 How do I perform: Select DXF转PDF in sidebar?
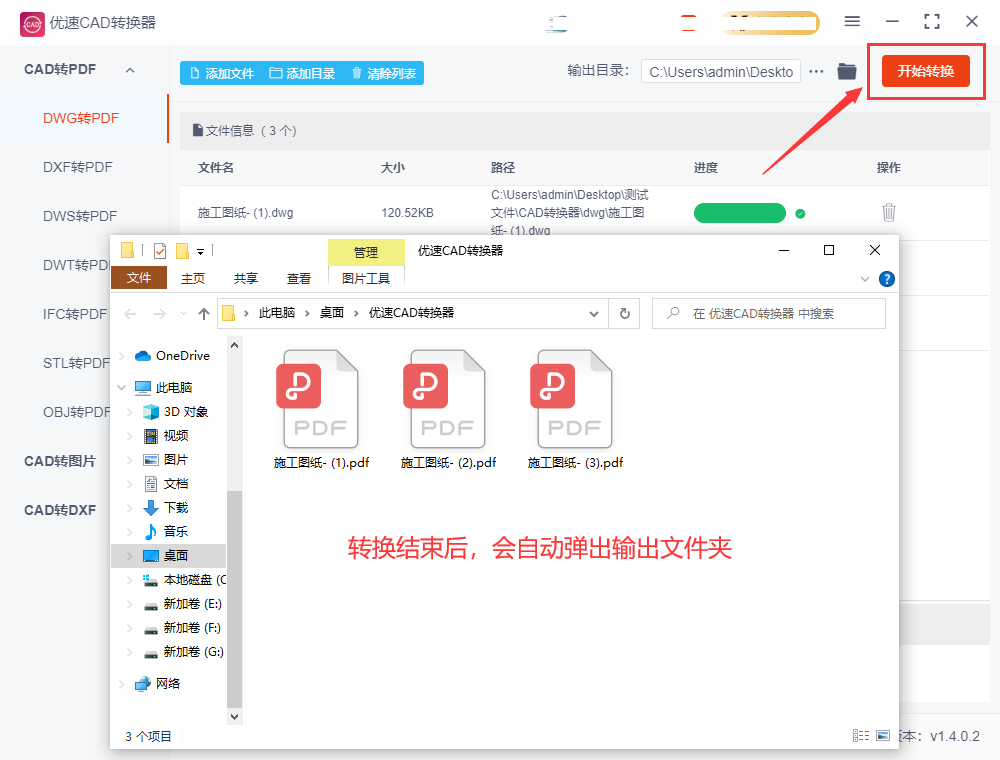78,167
